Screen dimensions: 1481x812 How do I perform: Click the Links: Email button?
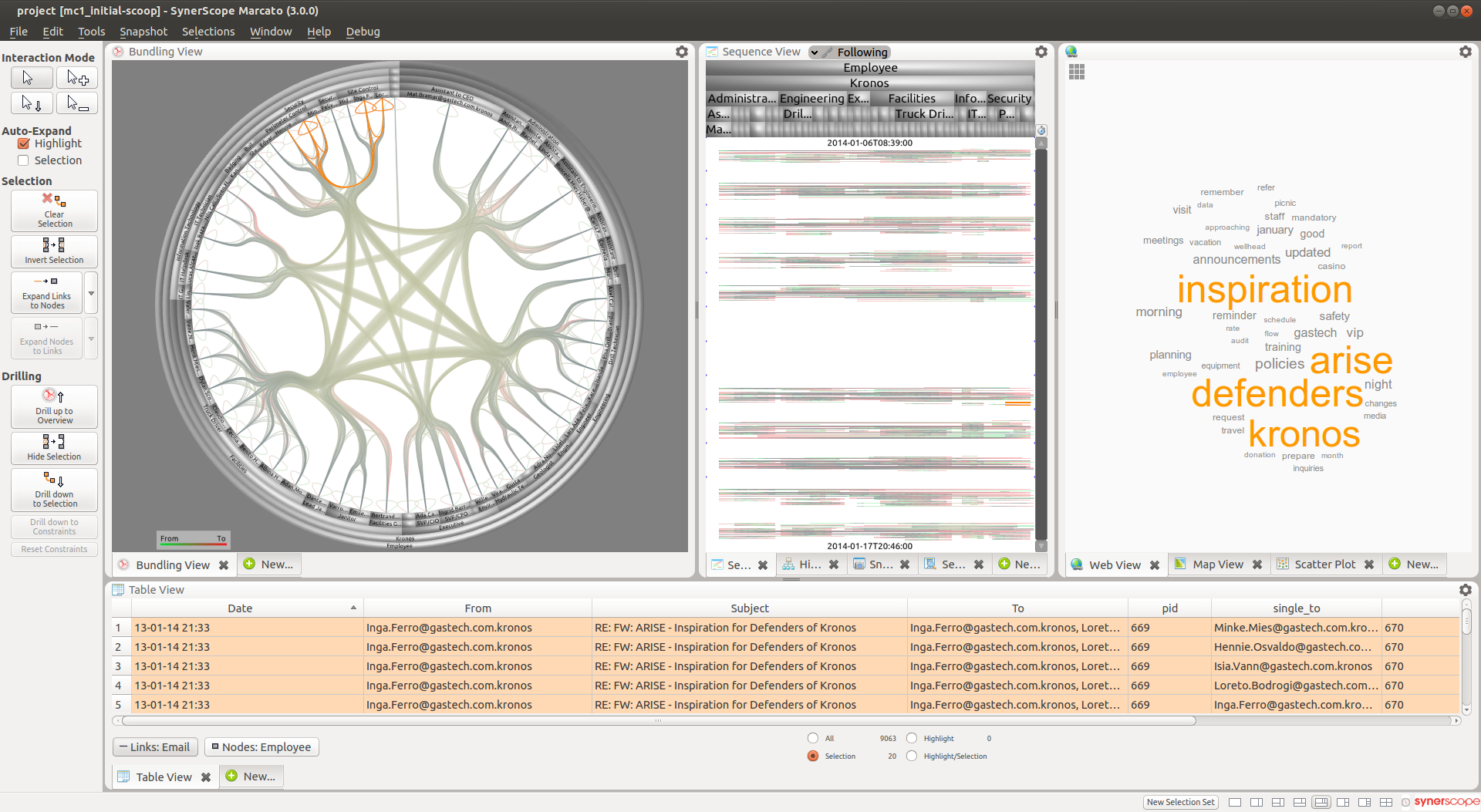[x=155, y=747]
